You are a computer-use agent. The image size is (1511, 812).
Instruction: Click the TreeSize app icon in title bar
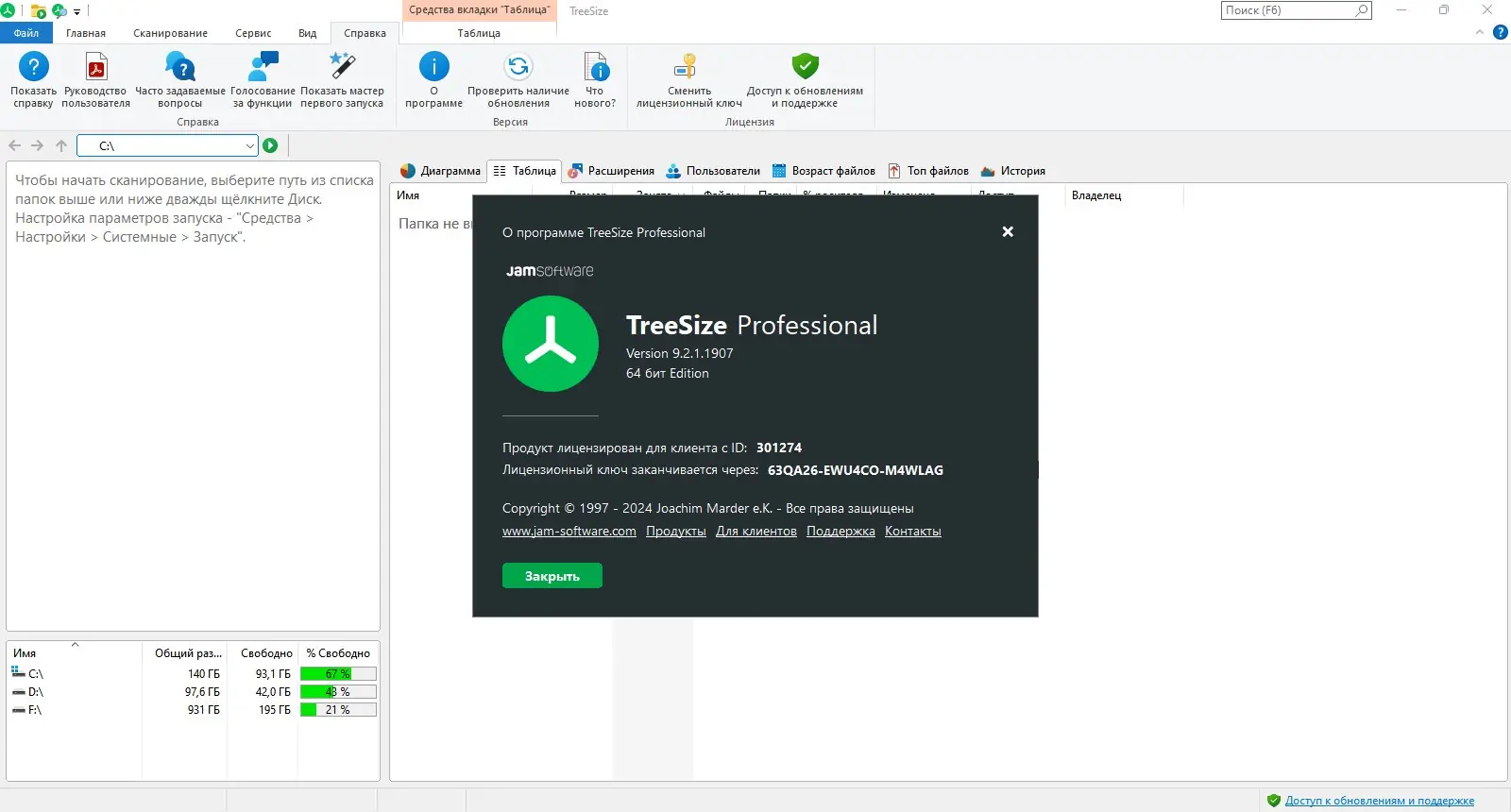(x=8, y=11)
